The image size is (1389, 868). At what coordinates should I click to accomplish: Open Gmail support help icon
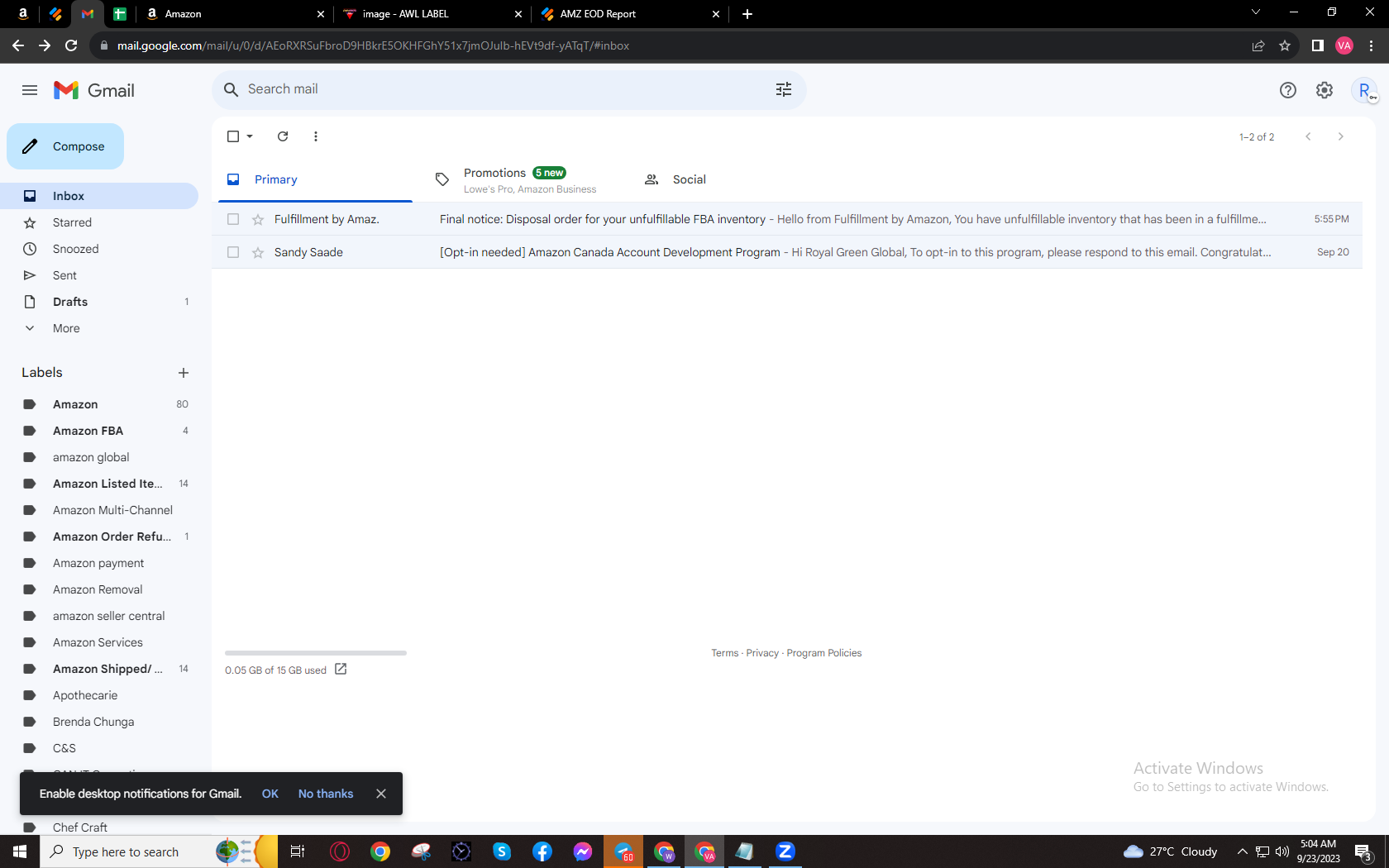[x=1288, y=90]
